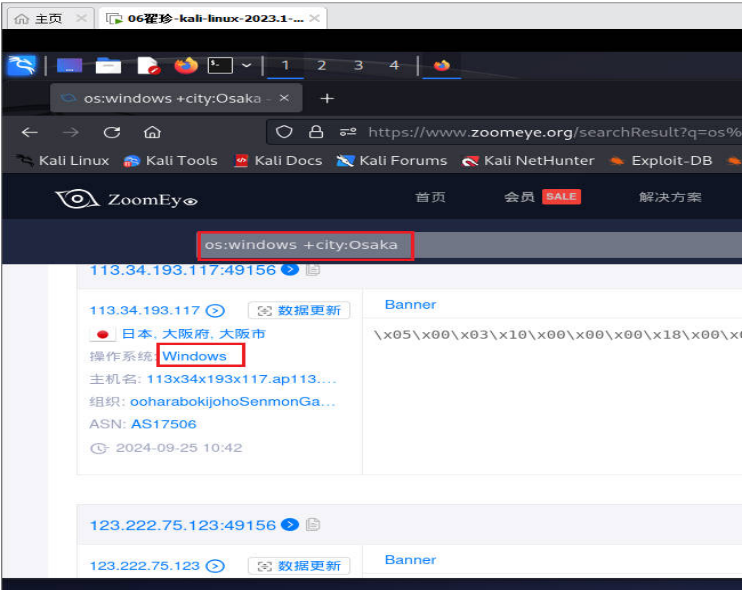This screenshot has width=742, height=590.
Task: Click circled arrow next to 123.222.75.123
Action: [215, 566]
